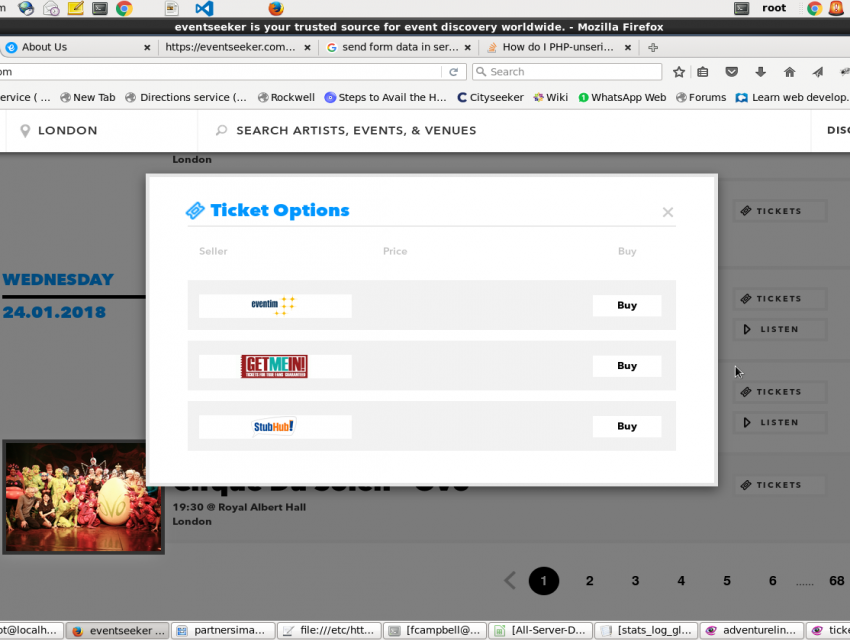Viewport: 850px width, 640px height.
Task: Open the Cityseeker bookmark
Action: [x=491, y=98]
